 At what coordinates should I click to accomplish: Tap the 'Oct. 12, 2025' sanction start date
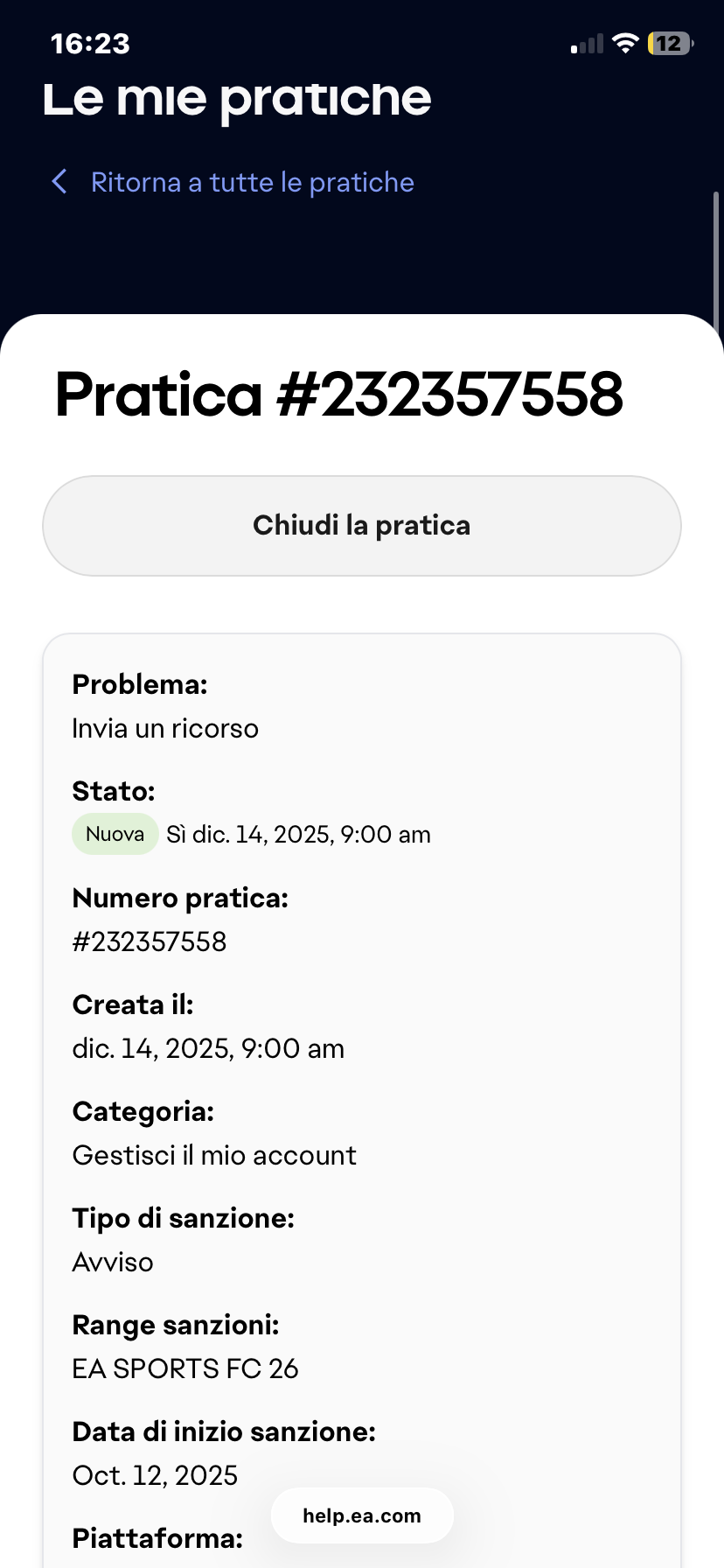pos(155,1475)
